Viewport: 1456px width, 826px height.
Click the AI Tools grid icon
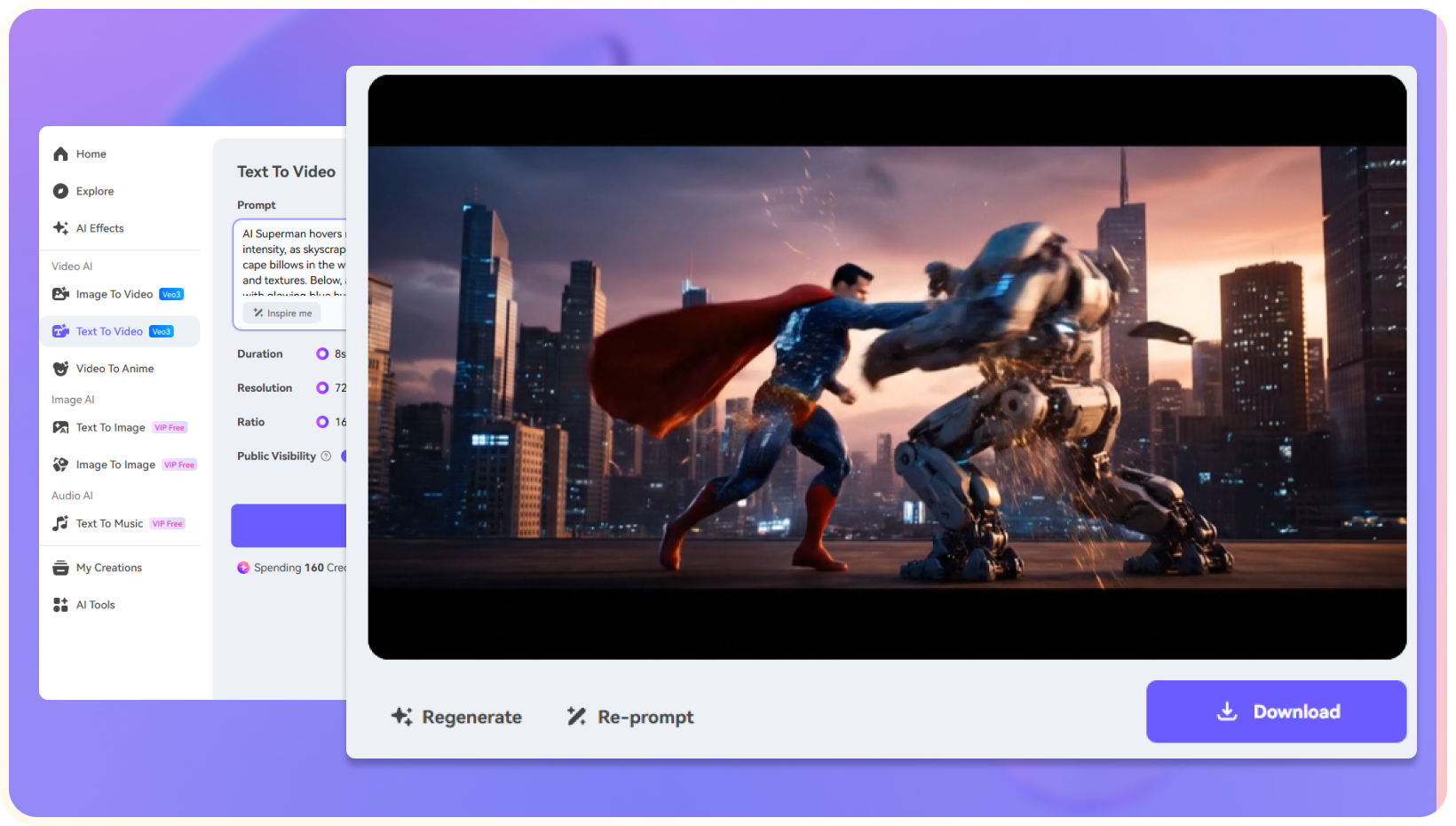pos(60,605)
